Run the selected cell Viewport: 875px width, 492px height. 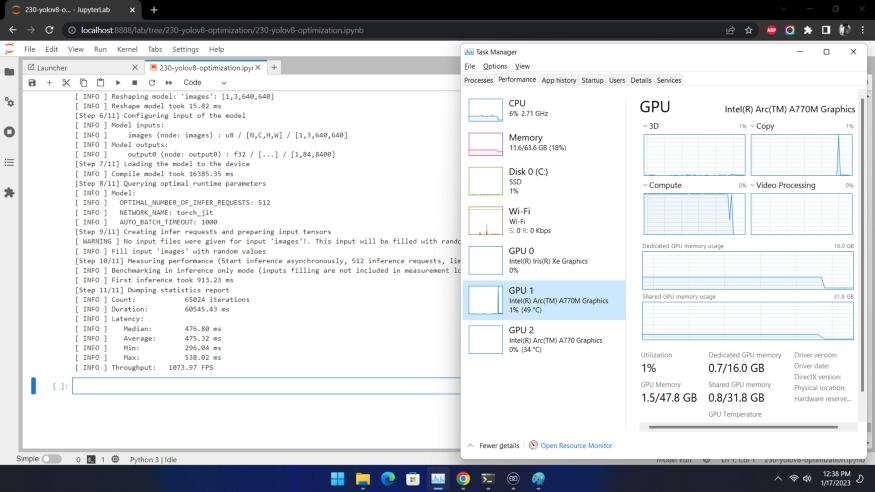[118, 82]
